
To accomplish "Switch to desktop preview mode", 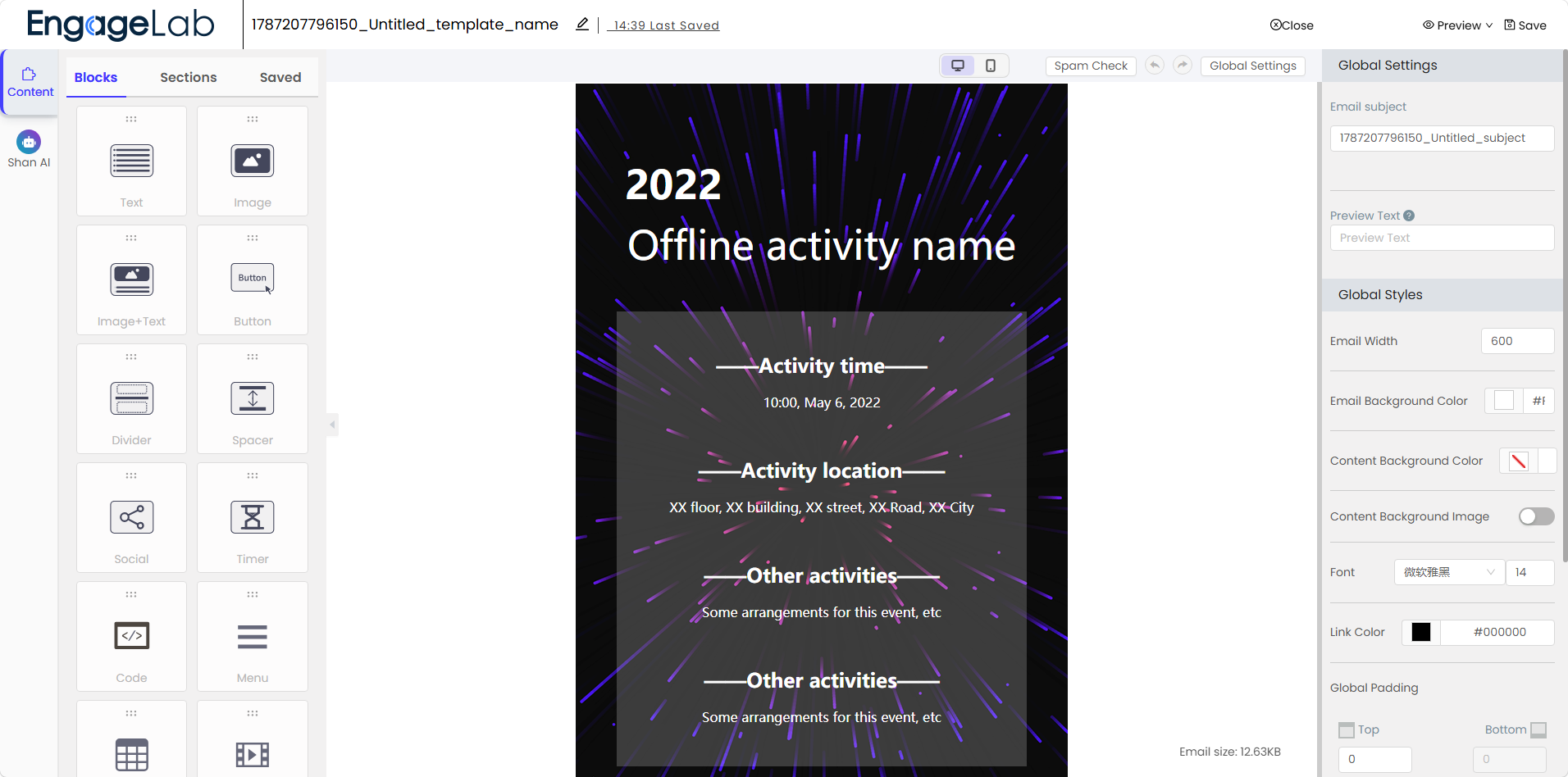I will tap(958, 66).
